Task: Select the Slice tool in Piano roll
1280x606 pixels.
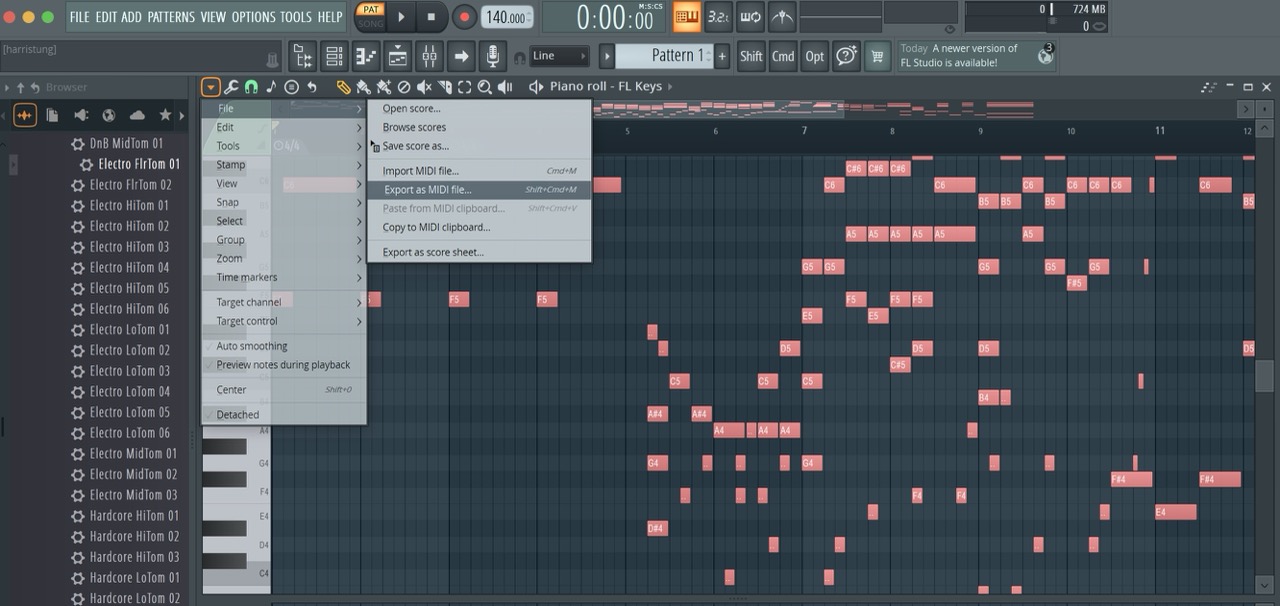Action: [445, 87]
